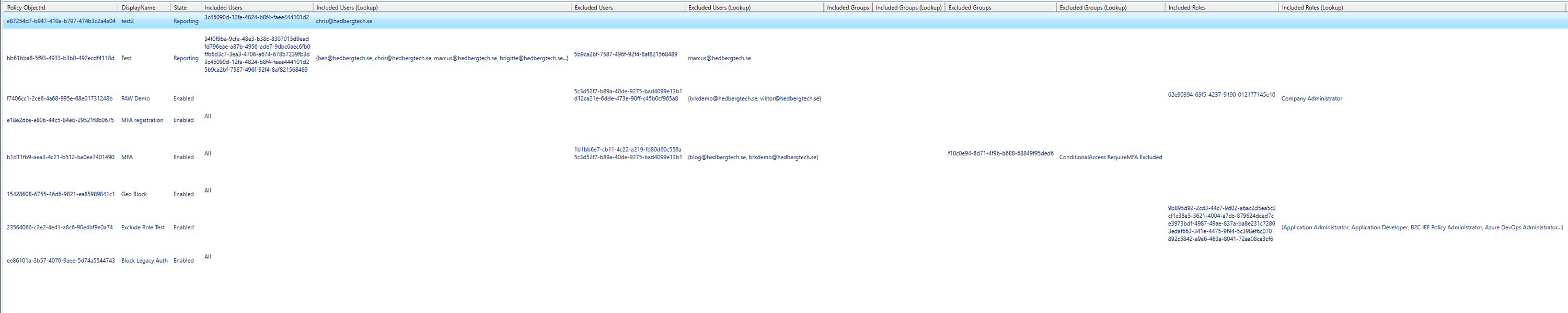The height and width of the screenshot is (313, 1568).
Task: Click the Included Roles column header
Action: click(x=1186, y=7)
